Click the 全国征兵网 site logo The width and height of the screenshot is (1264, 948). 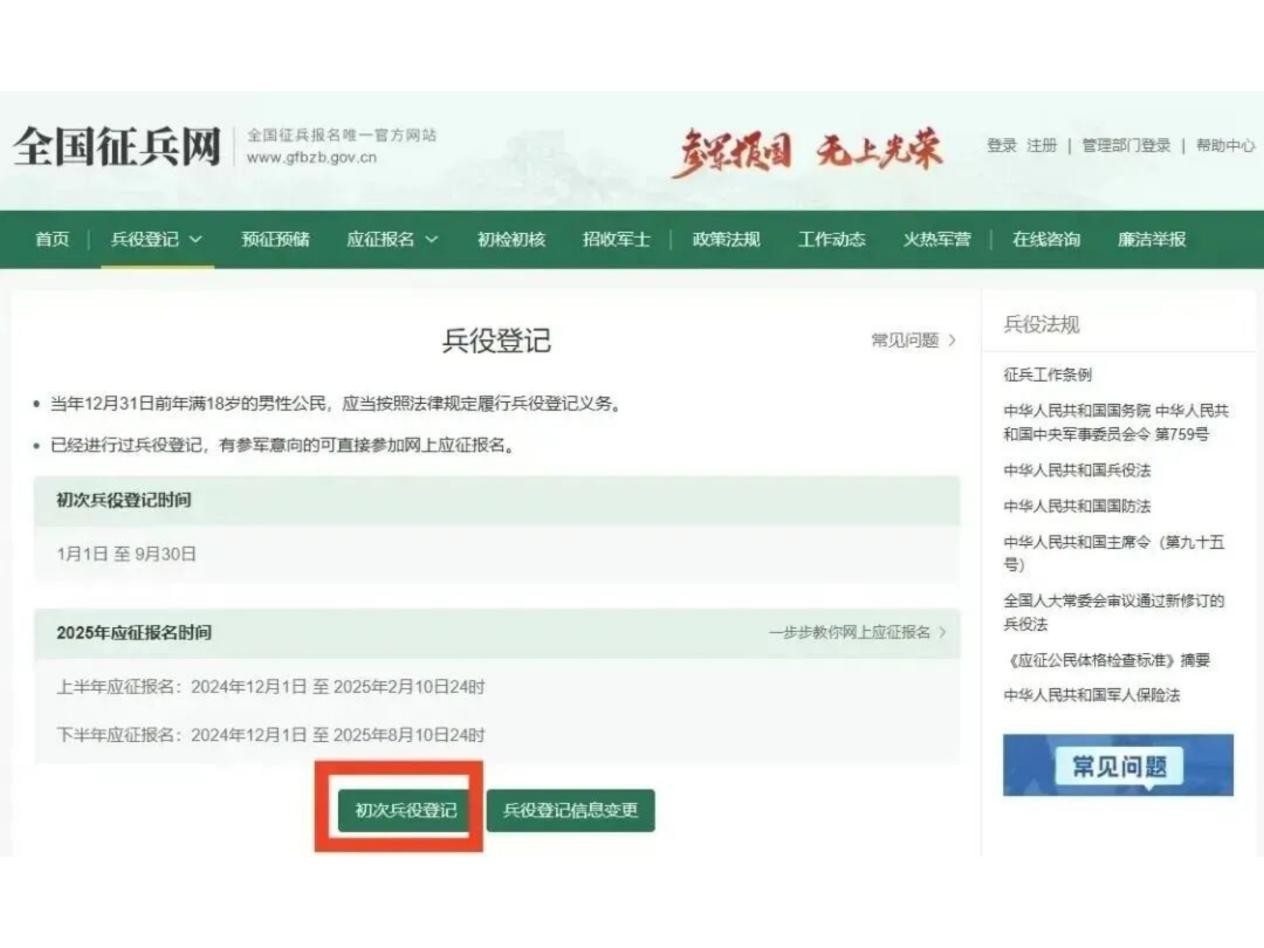point(116,147)
